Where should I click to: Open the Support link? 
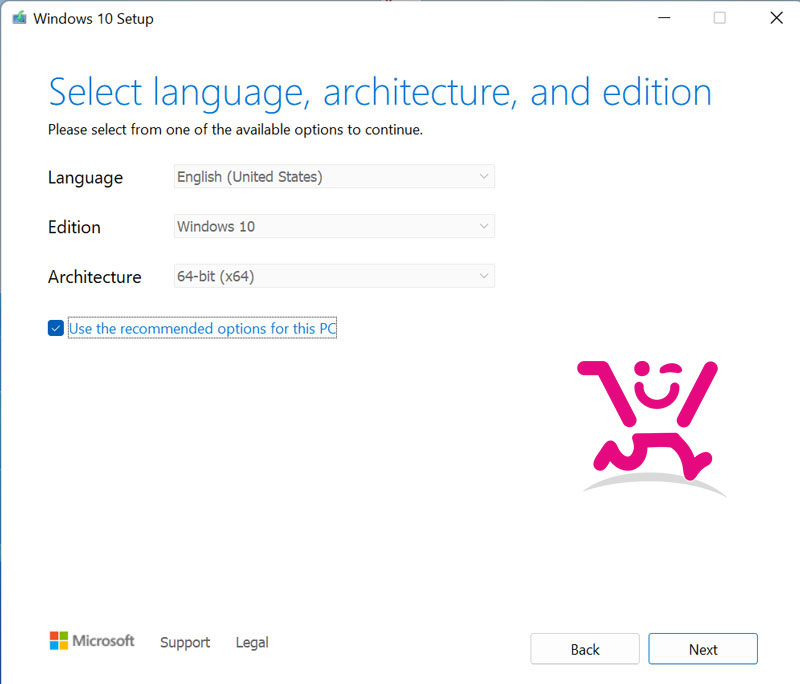(x=185, y=642)
